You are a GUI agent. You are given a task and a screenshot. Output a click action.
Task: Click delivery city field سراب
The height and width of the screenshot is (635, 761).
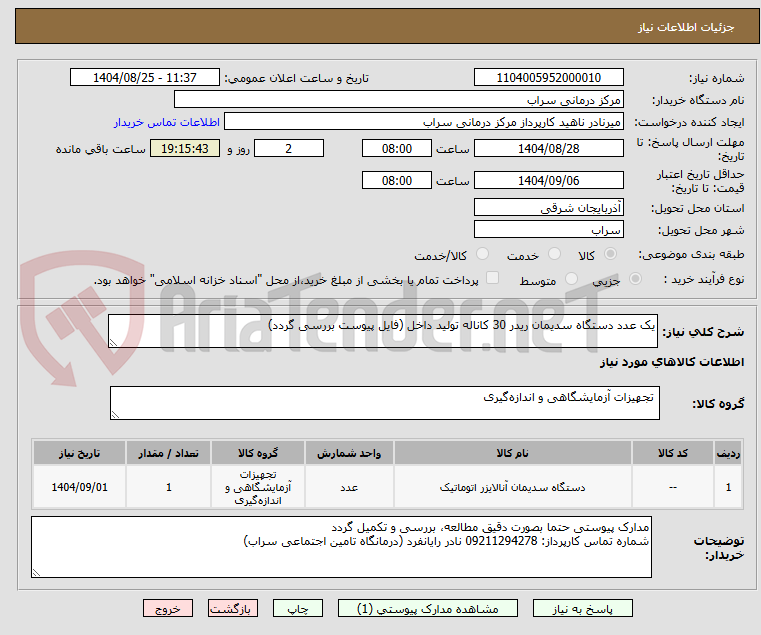(548, 230)
